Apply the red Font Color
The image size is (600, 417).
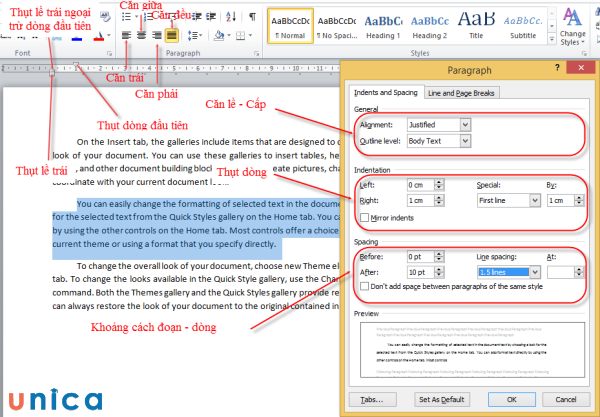(99, 37)
